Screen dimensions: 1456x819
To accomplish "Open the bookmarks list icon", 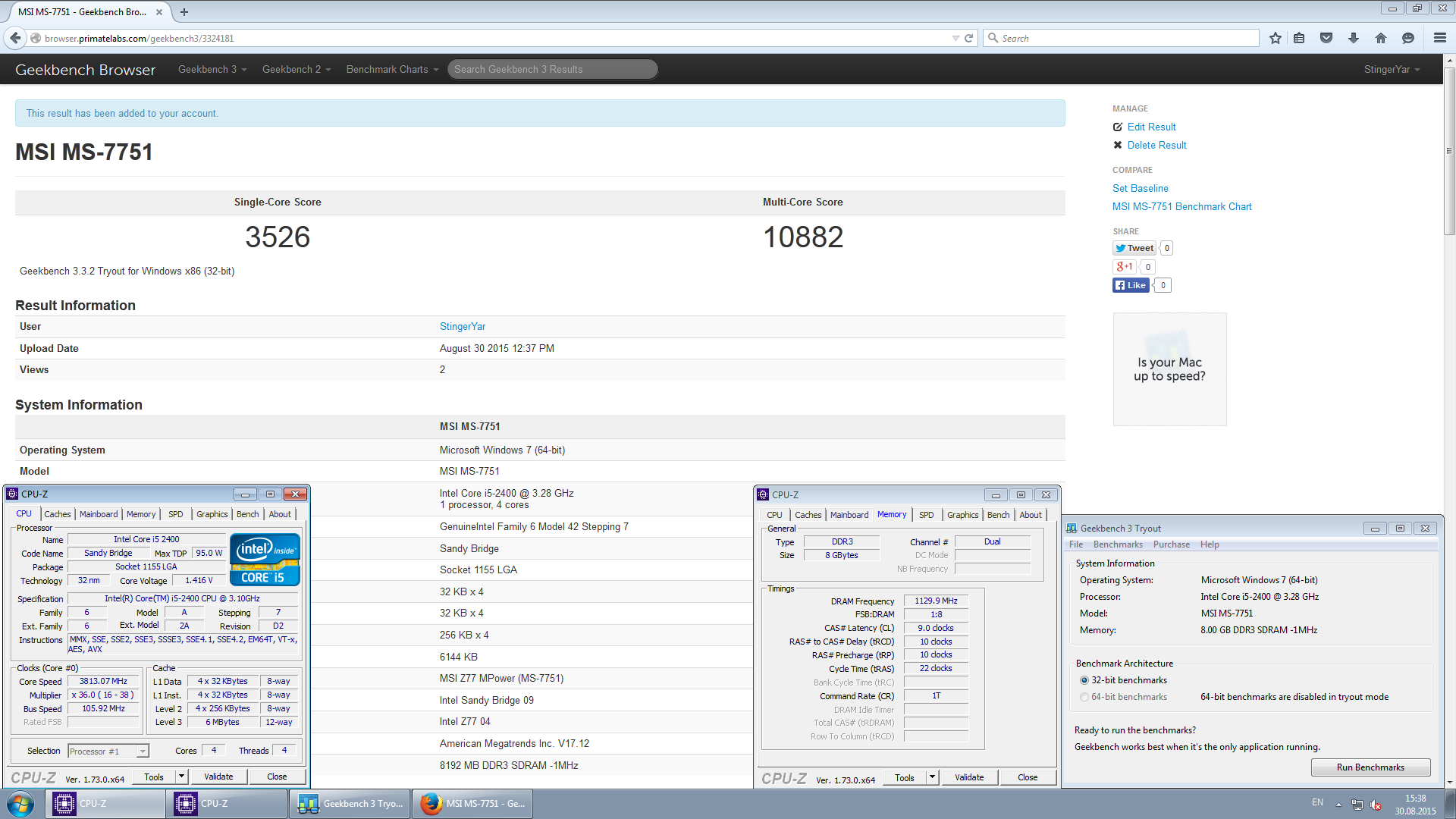I will coord(1299,38).
